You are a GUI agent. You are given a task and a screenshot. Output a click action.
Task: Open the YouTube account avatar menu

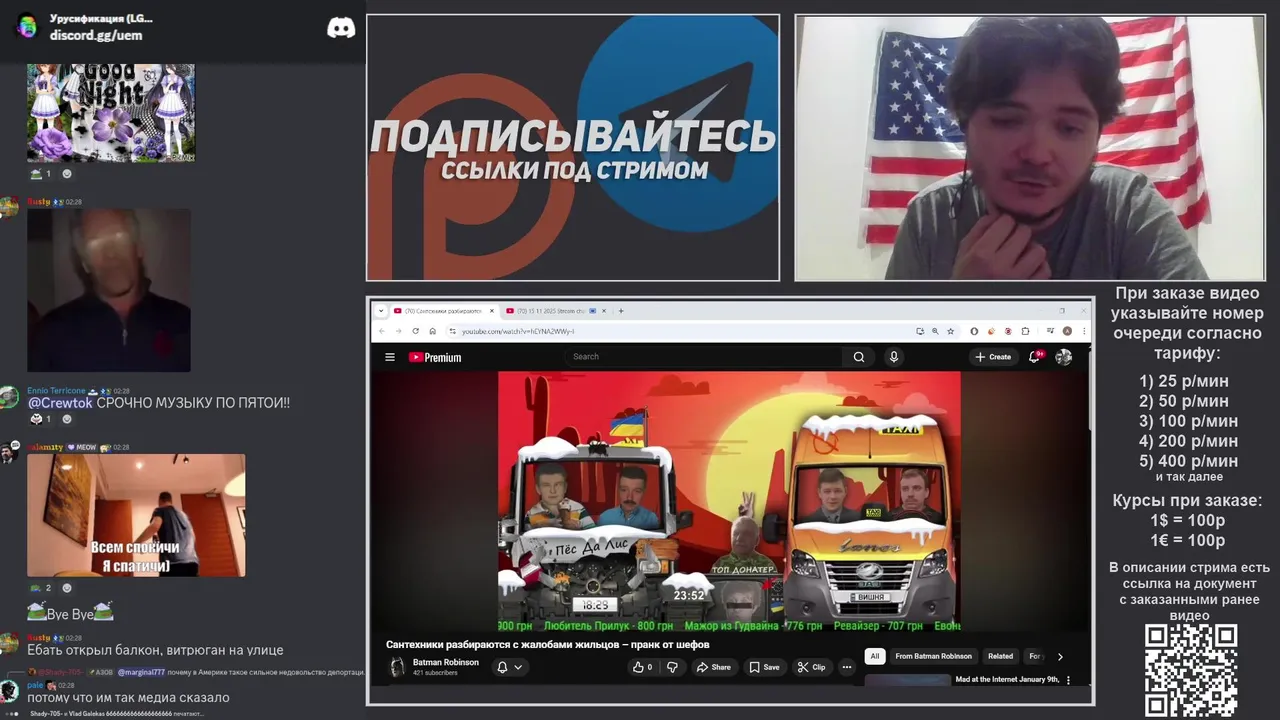(1064, 357)
